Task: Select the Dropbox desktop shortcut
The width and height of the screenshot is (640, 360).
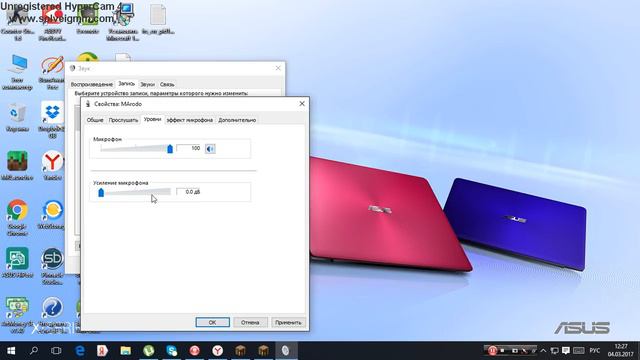Action: [52, 120]
